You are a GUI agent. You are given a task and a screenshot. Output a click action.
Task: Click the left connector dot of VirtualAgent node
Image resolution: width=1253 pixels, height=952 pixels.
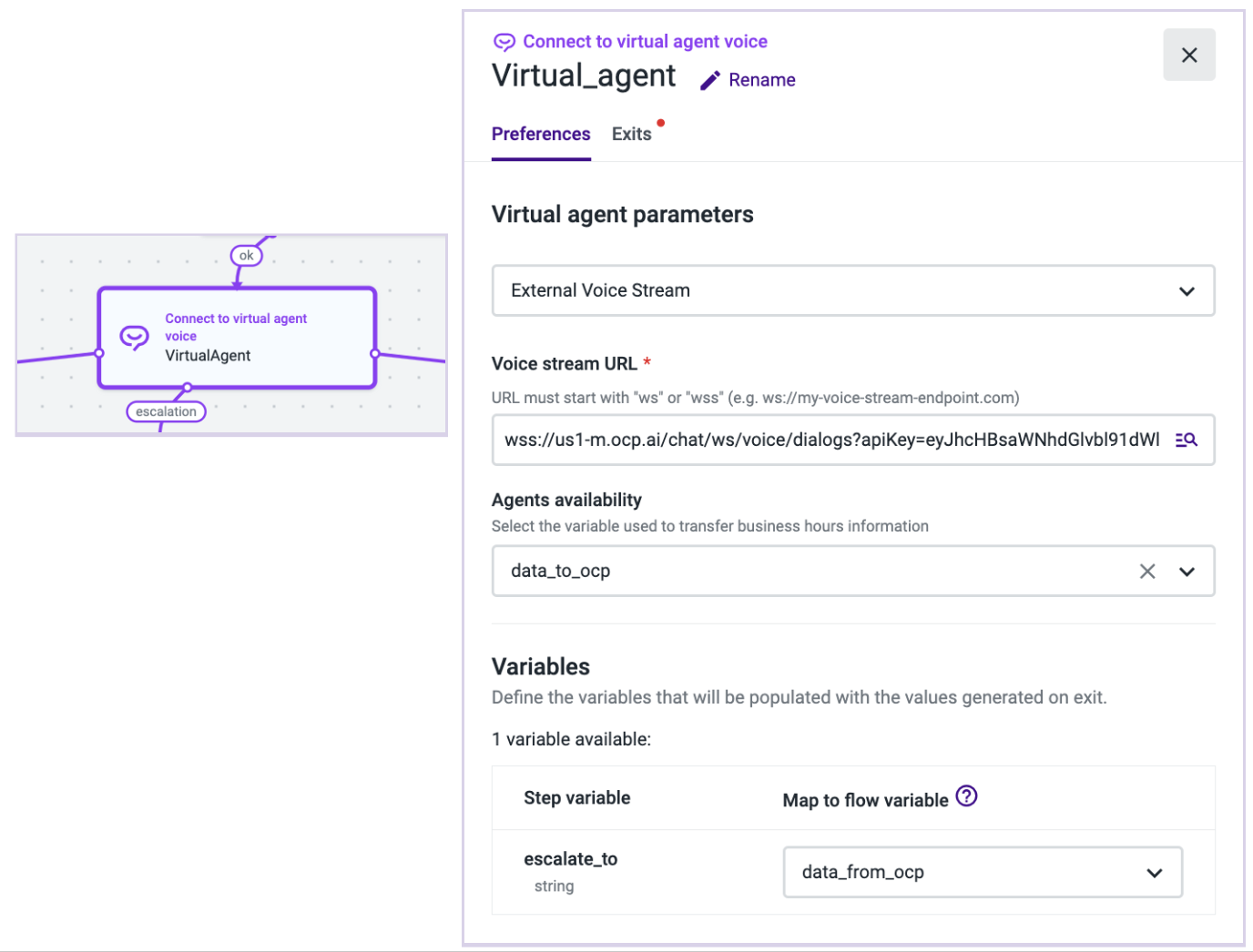(x=99, y=353)
